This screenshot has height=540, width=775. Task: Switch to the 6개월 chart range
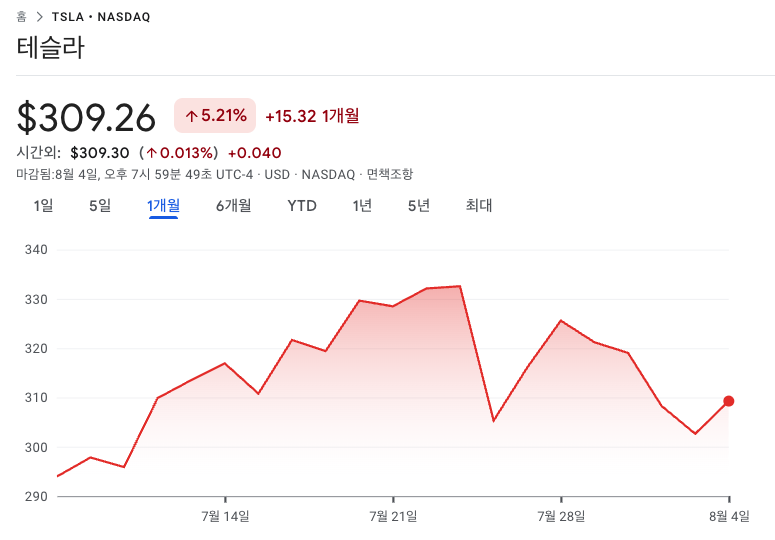[233, 206]
